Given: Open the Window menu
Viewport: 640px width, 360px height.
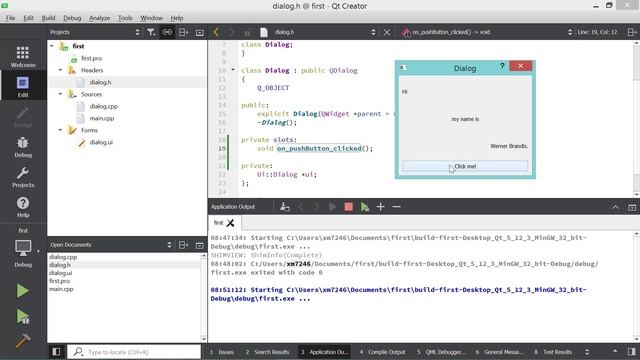Looking at the screenshot, I should 151,18.
